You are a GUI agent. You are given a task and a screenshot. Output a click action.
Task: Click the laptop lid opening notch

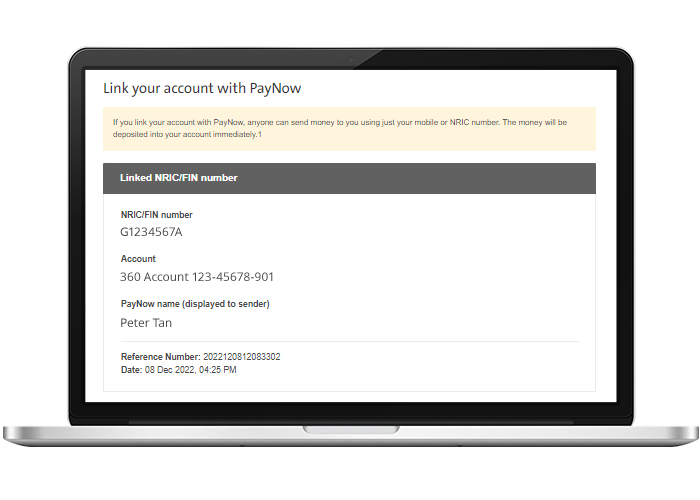(x=351, y=429)
